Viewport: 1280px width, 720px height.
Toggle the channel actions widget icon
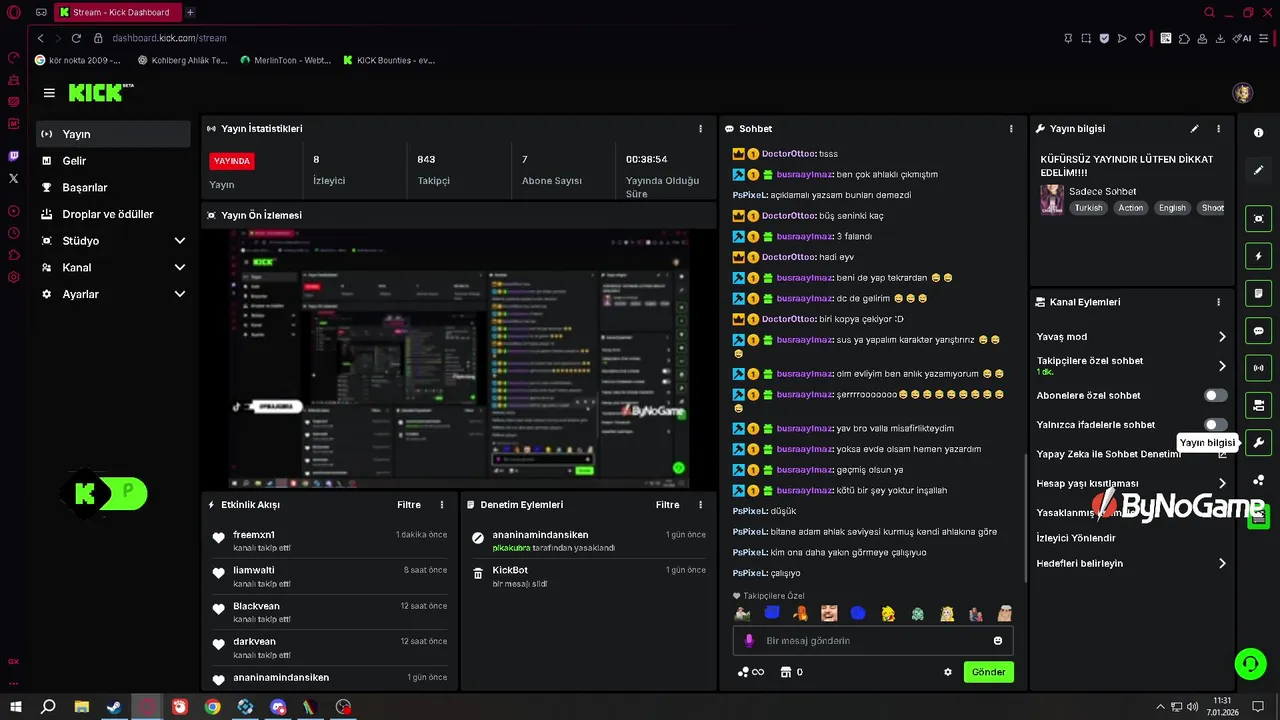coord(1258,405)
